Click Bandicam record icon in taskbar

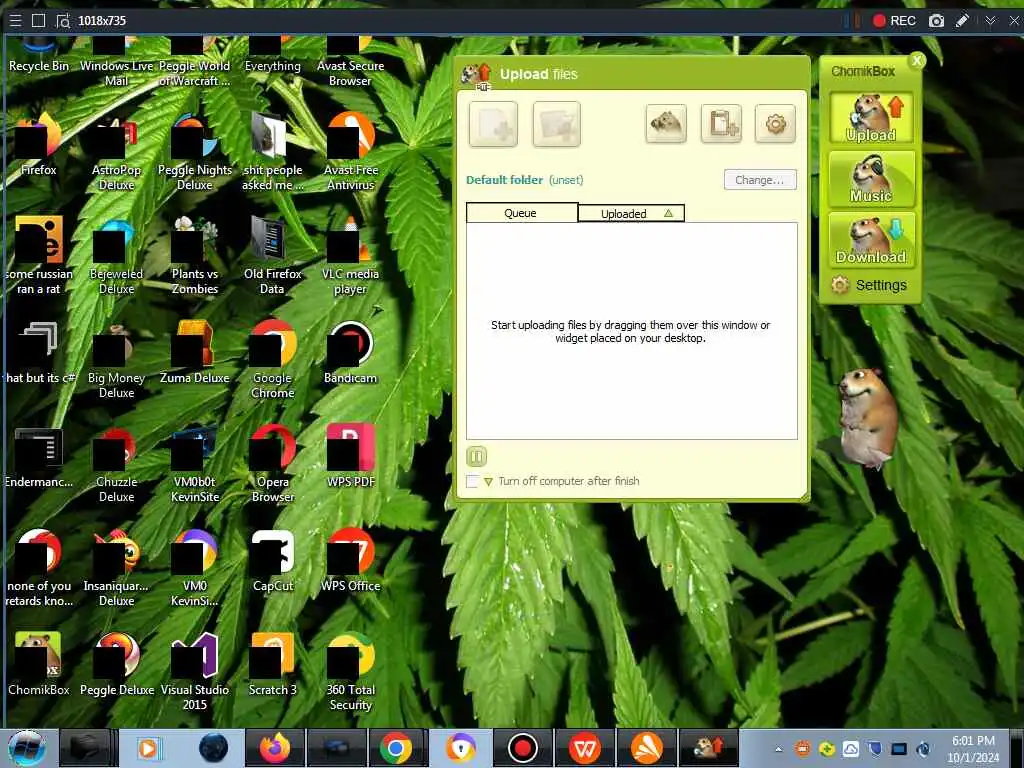pyautogui.click(x=522, y=748)
